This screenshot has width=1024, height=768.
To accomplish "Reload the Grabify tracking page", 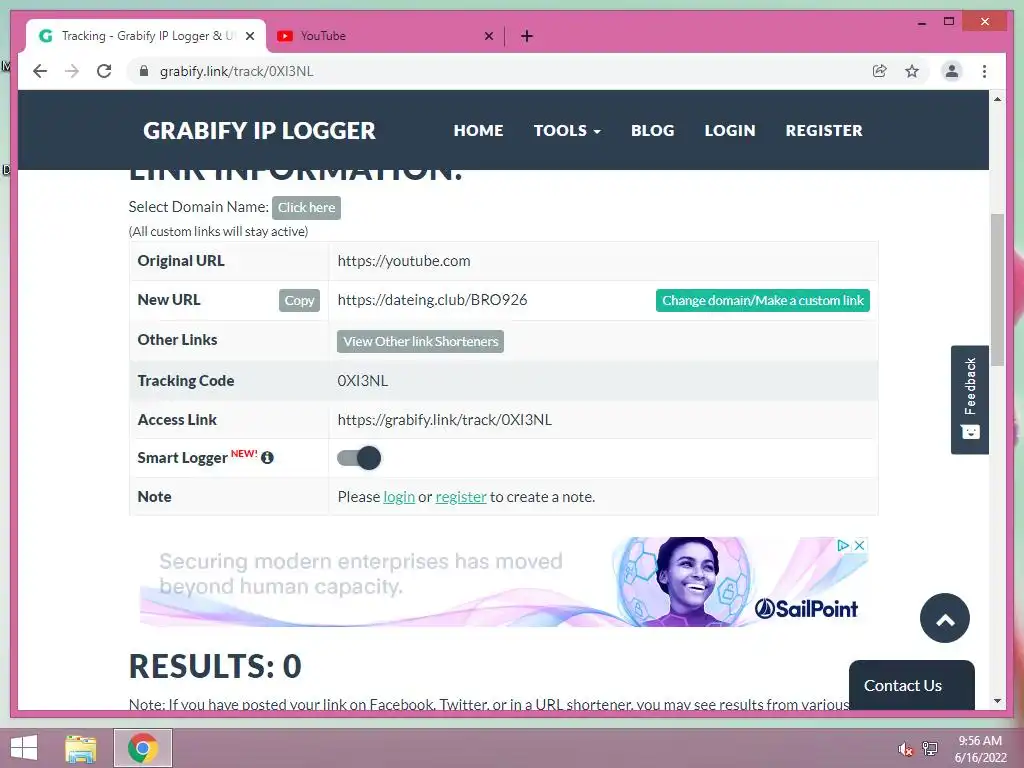I will point(104,71).
